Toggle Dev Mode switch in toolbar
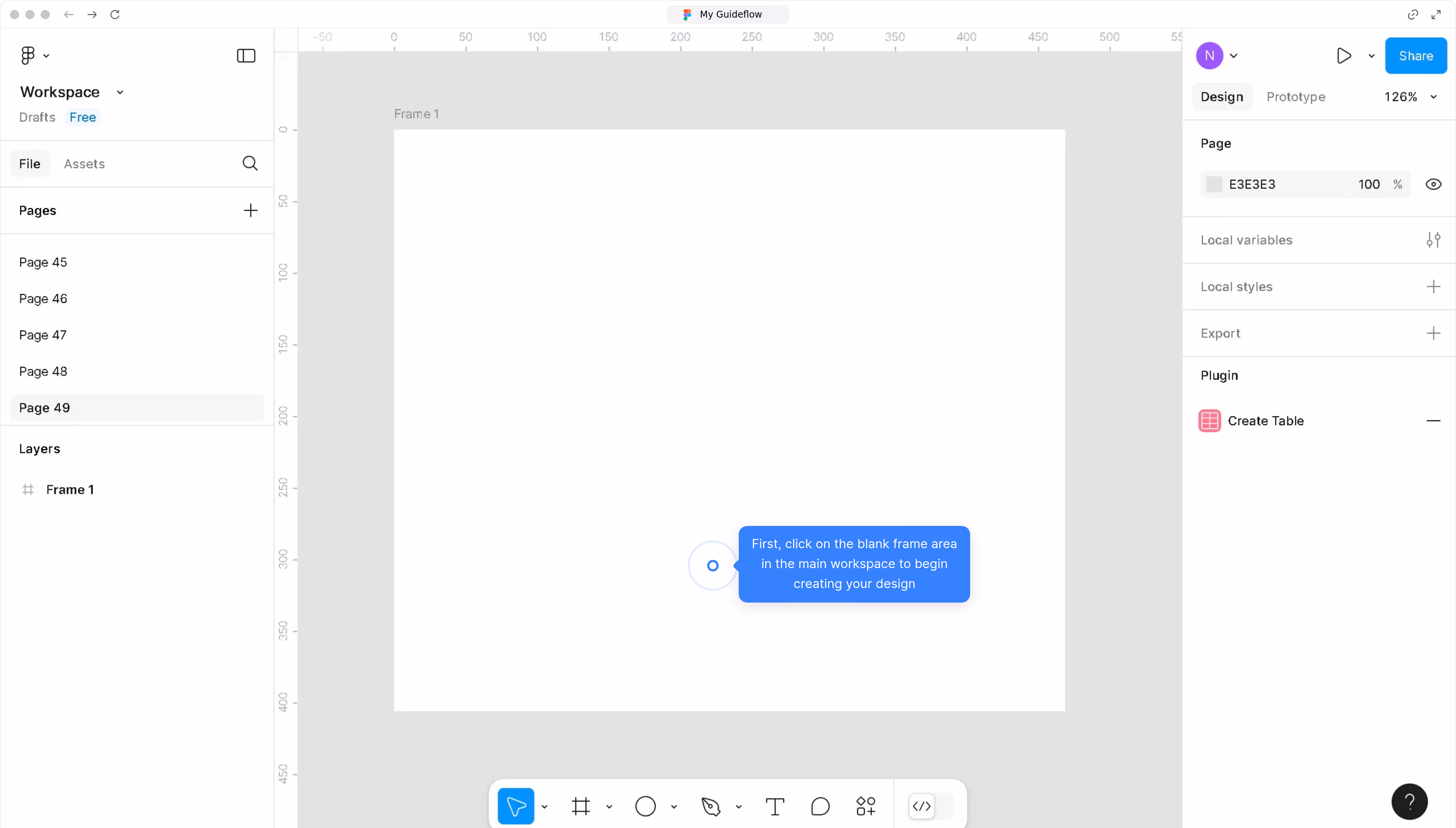 (x=930, y=806)
